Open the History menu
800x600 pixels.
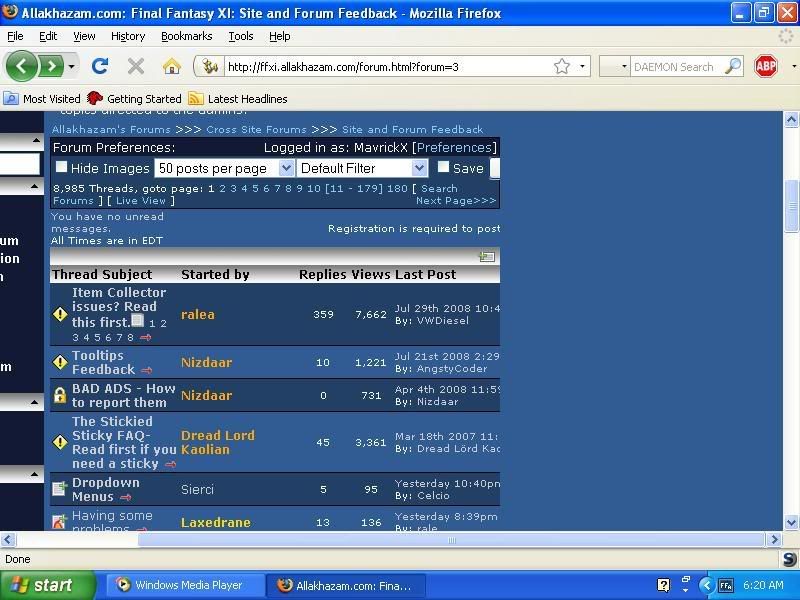pyautogui.click(x=128, y=36)
